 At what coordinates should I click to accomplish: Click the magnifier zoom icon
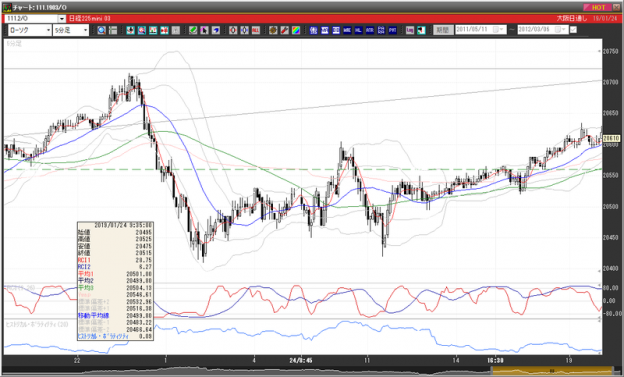click(x=101, y=30)
